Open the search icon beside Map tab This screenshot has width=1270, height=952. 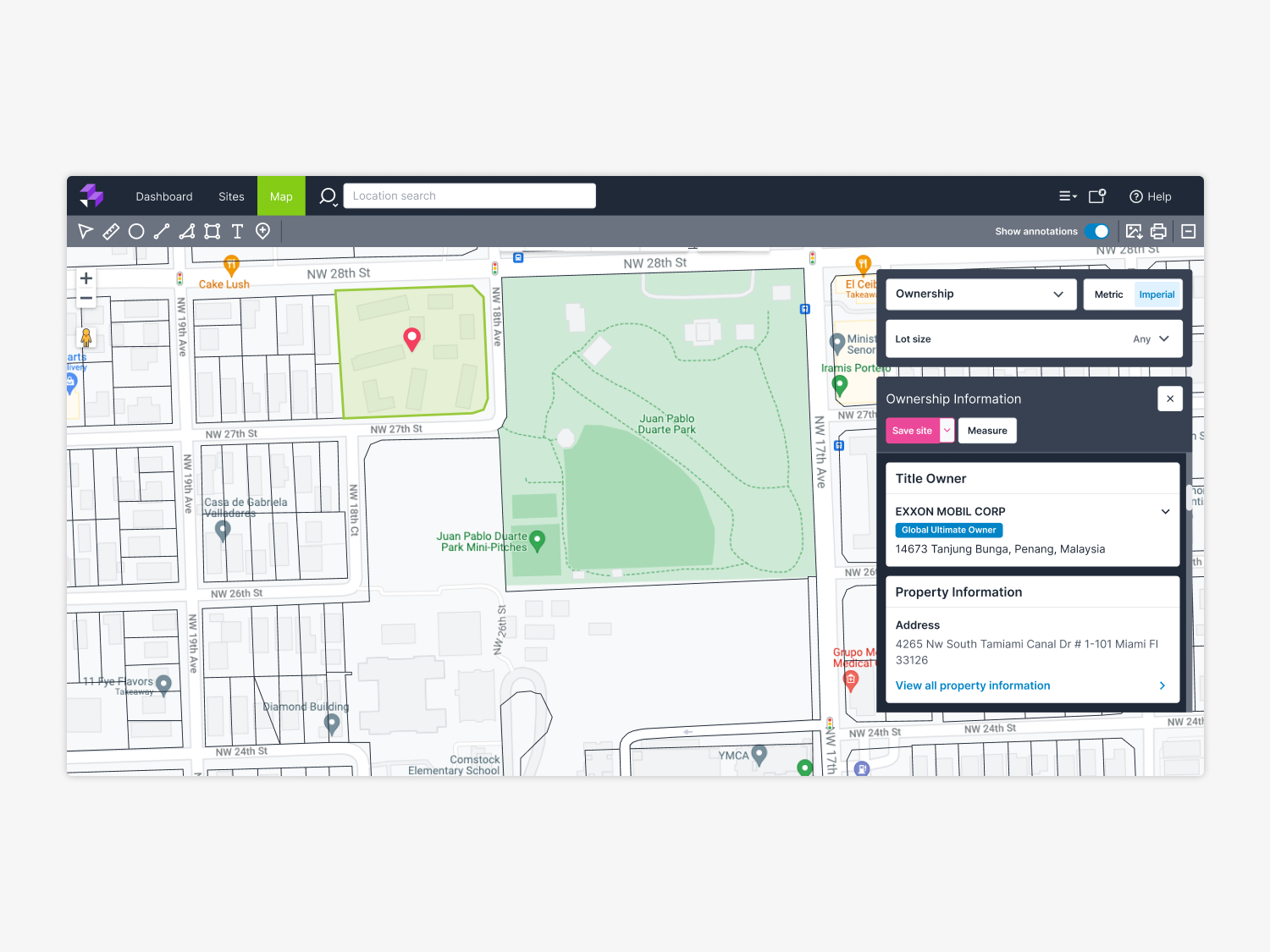coord(327,195)
